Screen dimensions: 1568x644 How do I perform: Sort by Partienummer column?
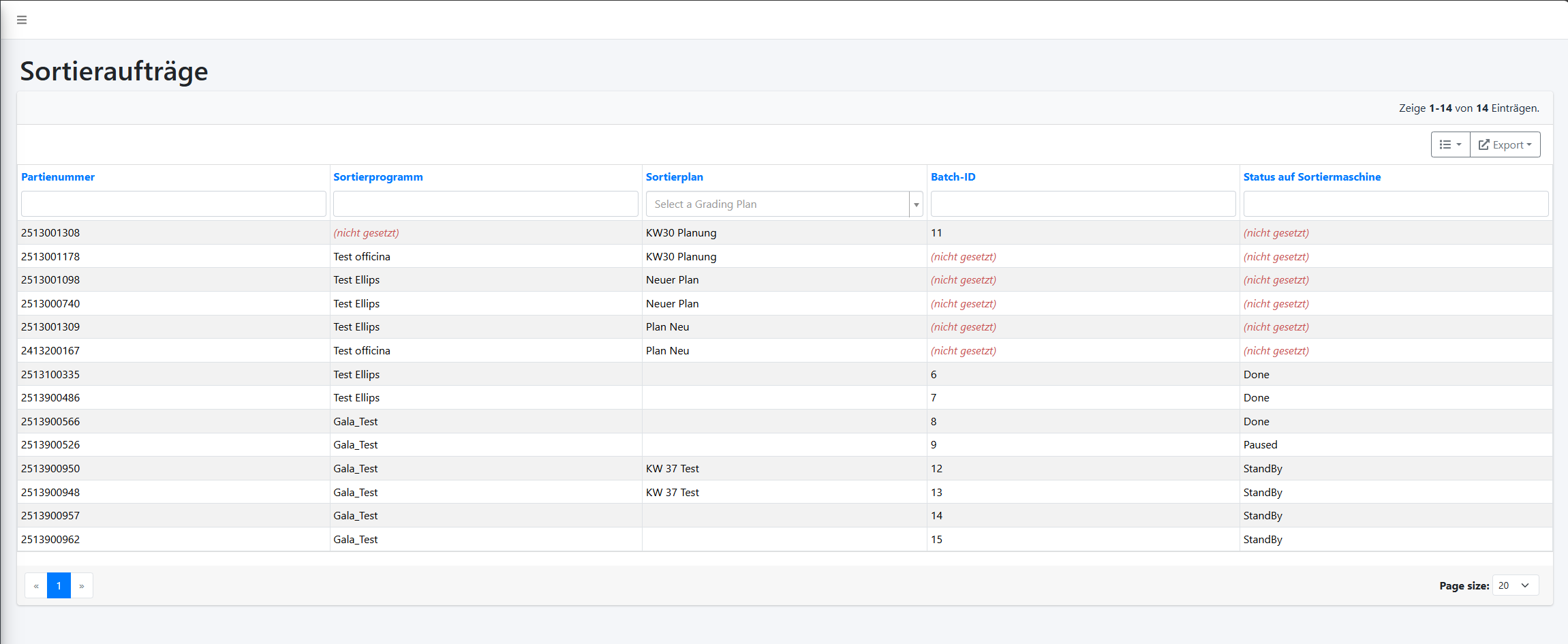pyautogui.click(x=58, y=177)
